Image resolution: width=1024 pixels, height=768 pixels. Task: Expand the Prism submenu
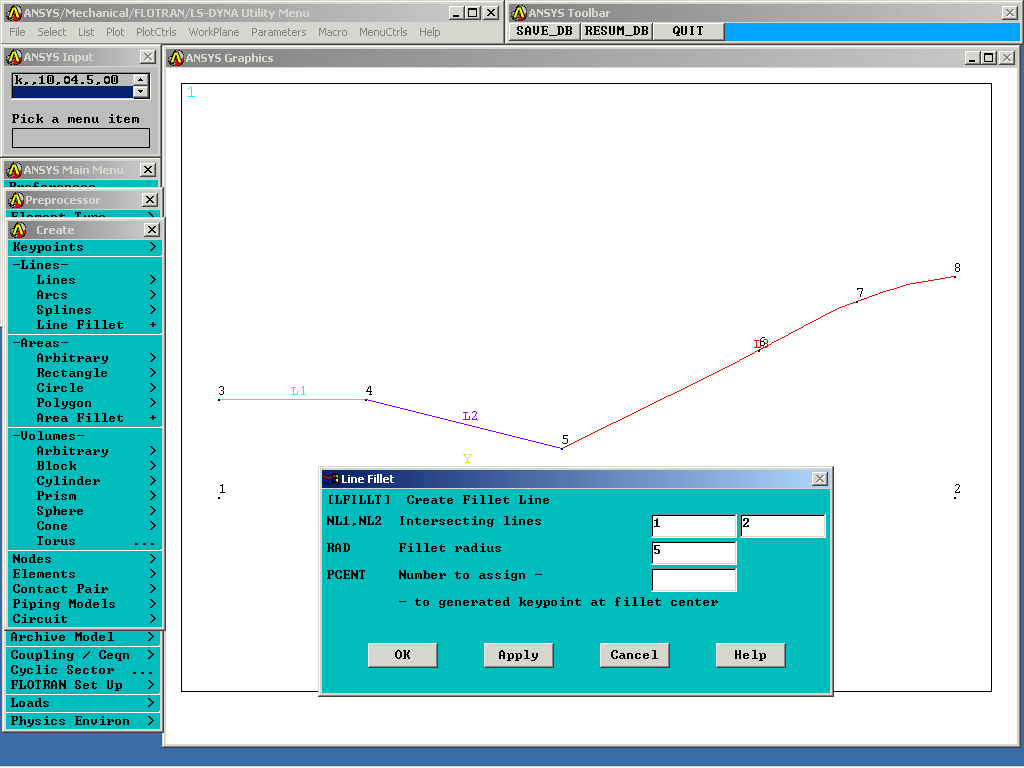[84, 496]
